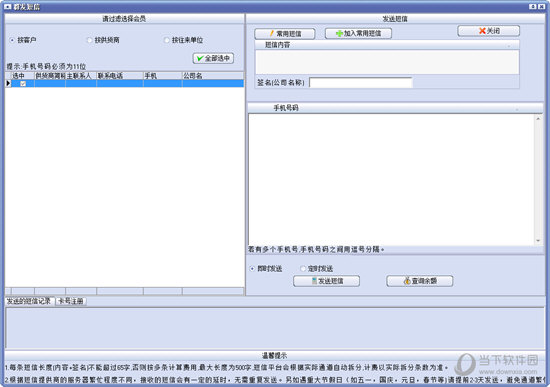Close the 群发短信 window
550x387 pixels.
pos(542,7)
